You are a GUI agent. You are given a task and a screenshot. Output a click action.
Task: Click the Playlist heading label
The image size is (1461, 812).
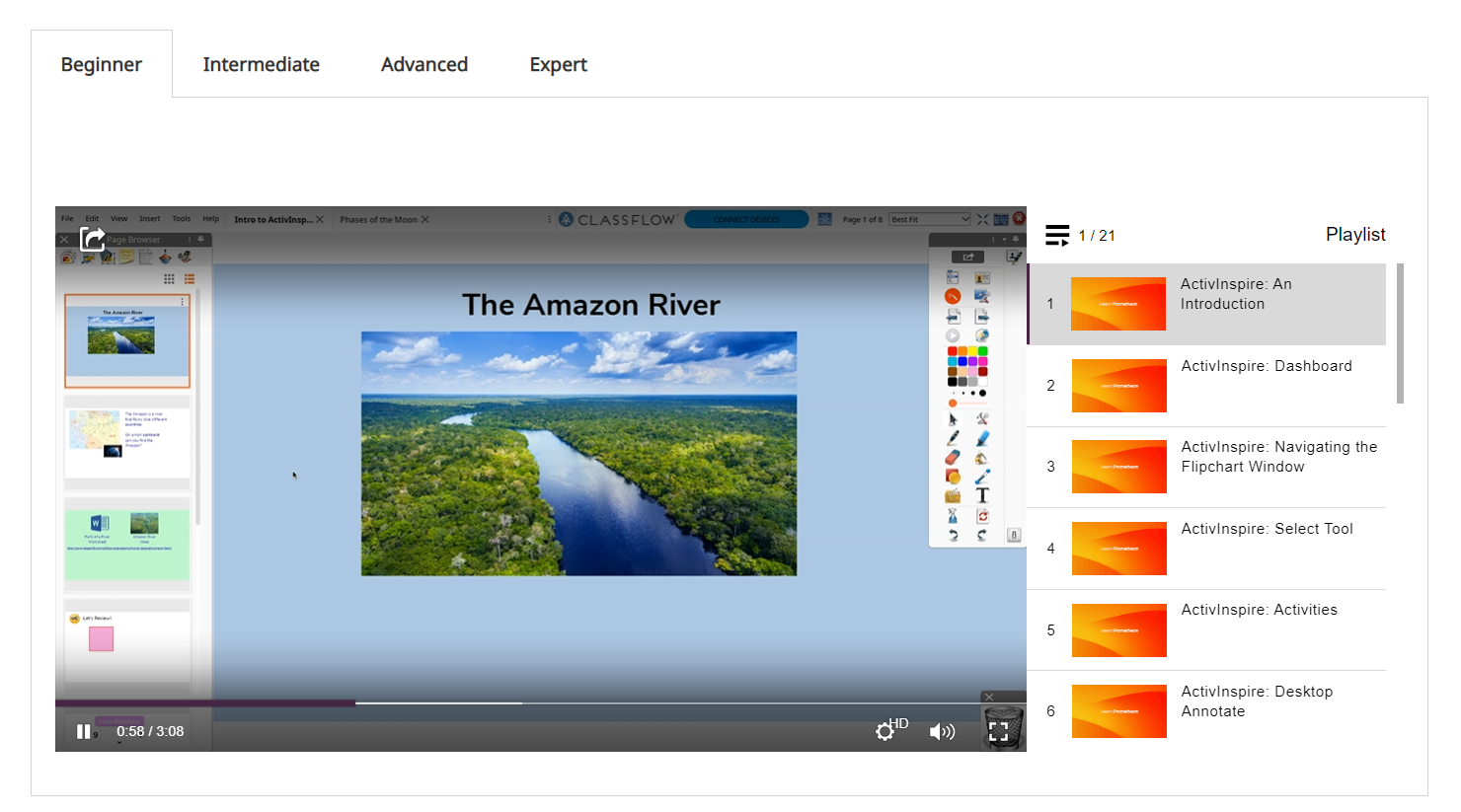click(1354, 235)
